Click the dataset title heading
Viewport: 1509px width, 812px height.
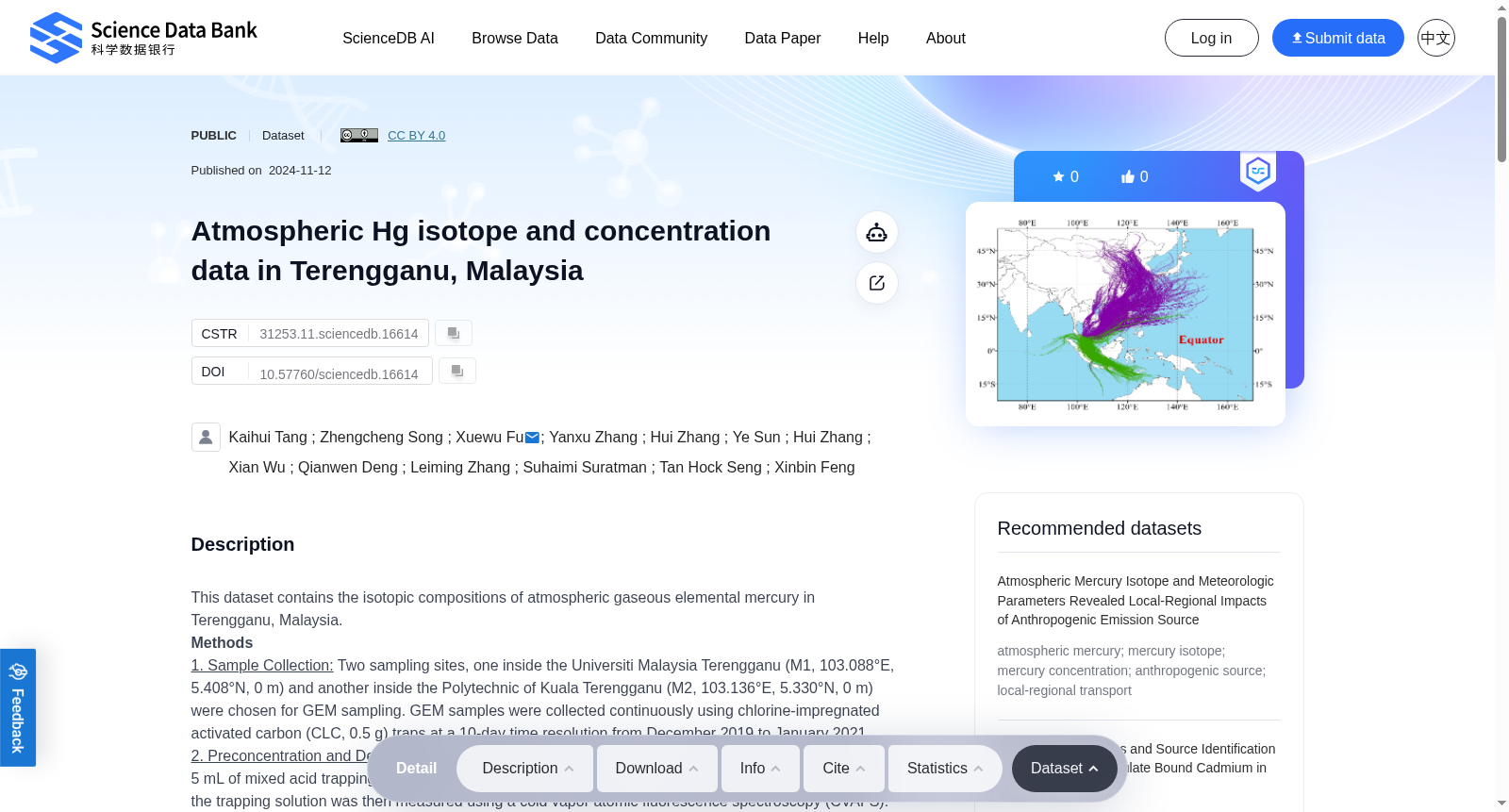pyautogui.click(x=481, y=251)
